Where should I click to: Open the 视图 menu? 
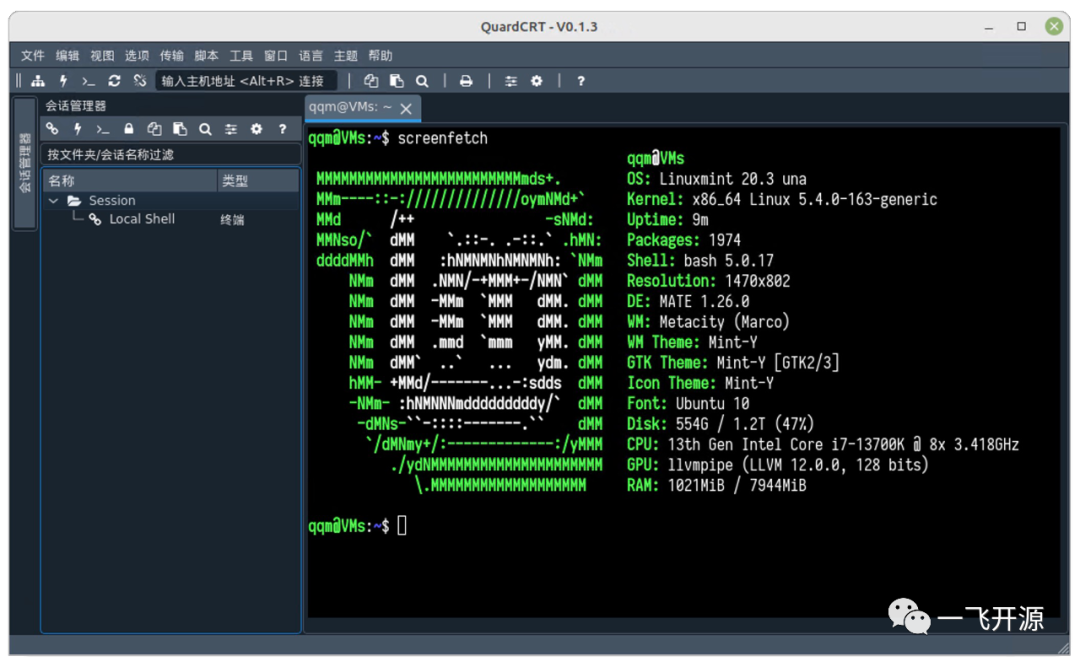tap(102, 56)
